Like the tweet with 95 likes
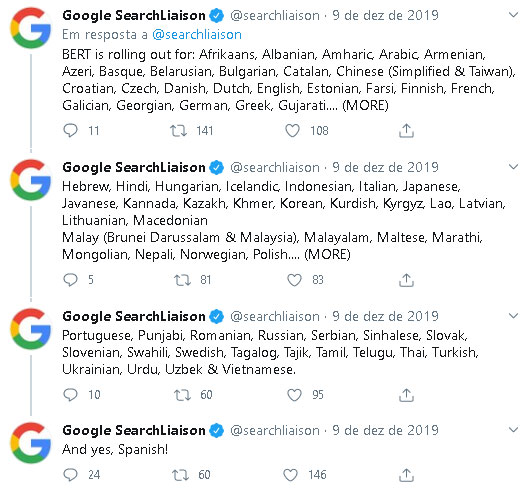 [x=294, y=395]
